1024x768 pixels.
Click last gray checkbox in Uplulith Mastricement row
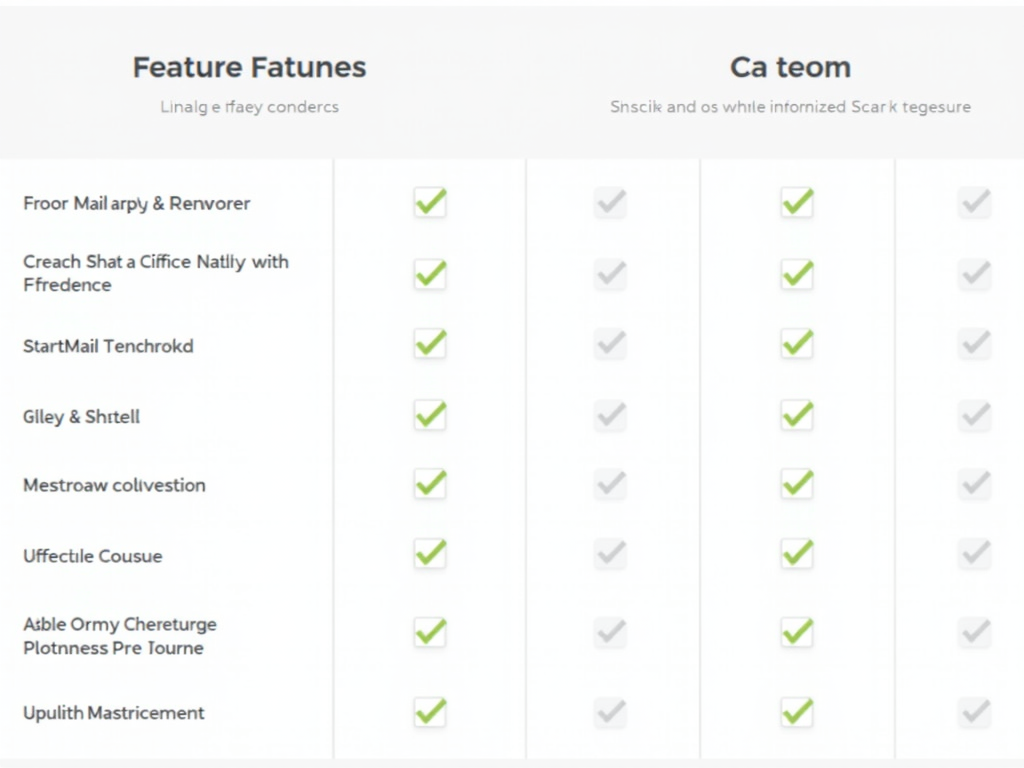[974, 712]
